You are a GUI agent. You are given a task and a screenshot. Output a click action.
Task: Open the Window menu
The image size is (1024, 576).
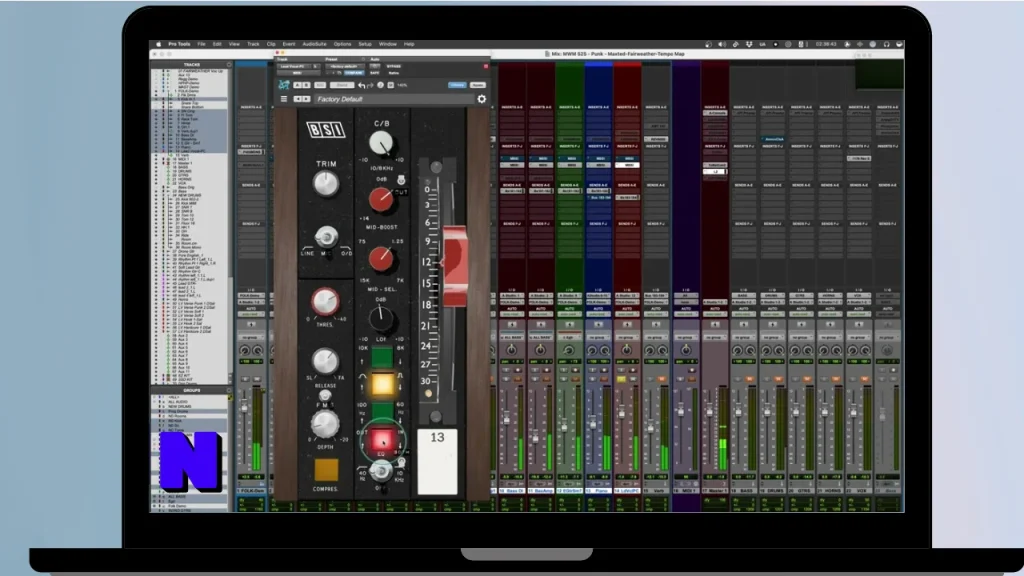pyautogui.click(x=387, y=44)
